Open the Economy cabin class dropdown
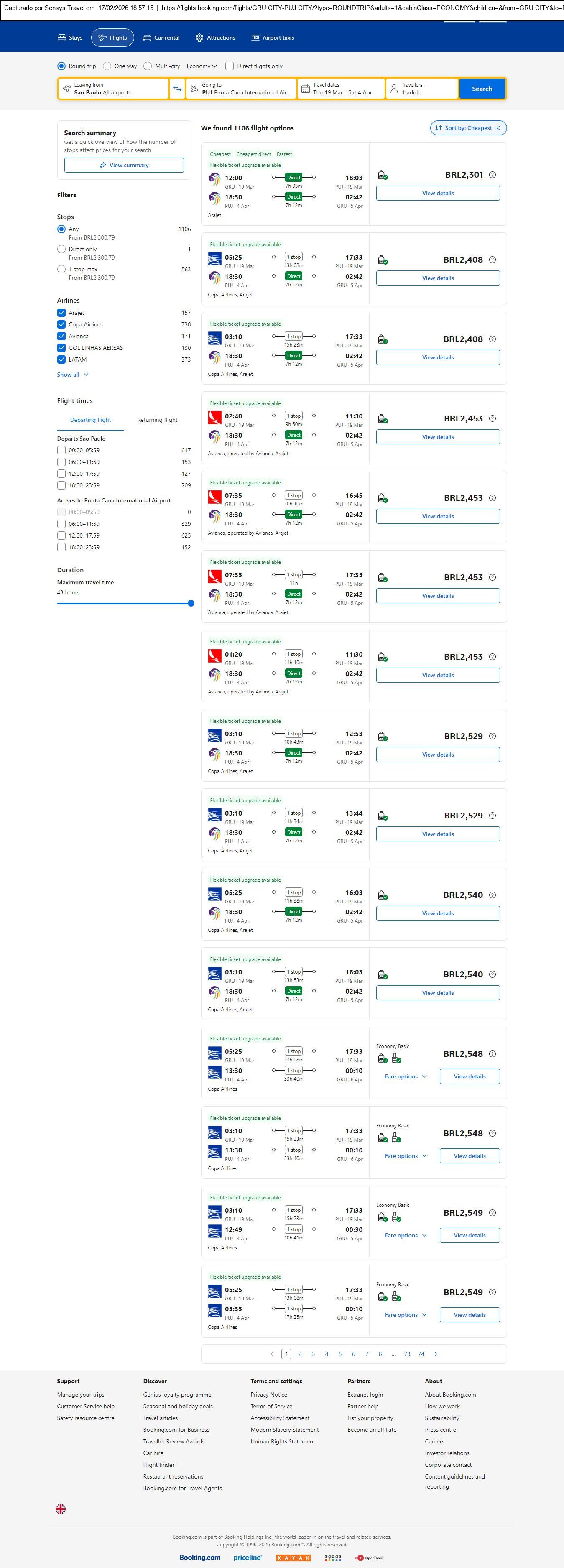564x1568 pixels. (x=202, y=66)
